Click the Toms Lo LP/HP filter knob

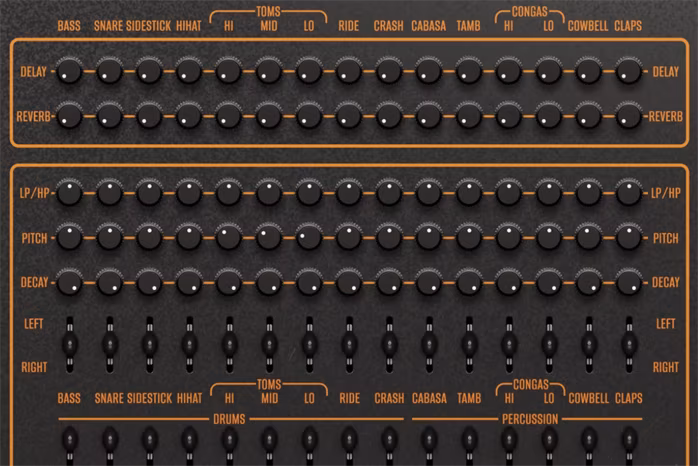(309, 193)
